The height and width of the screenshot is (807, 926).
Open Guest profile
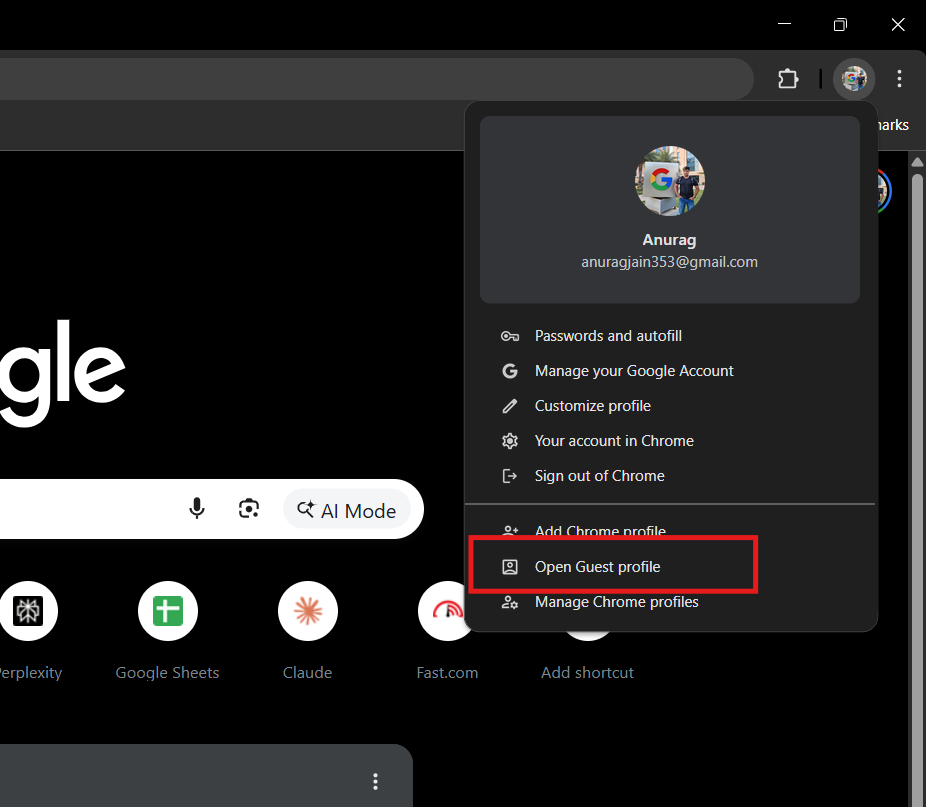click(x=597, y=567)
